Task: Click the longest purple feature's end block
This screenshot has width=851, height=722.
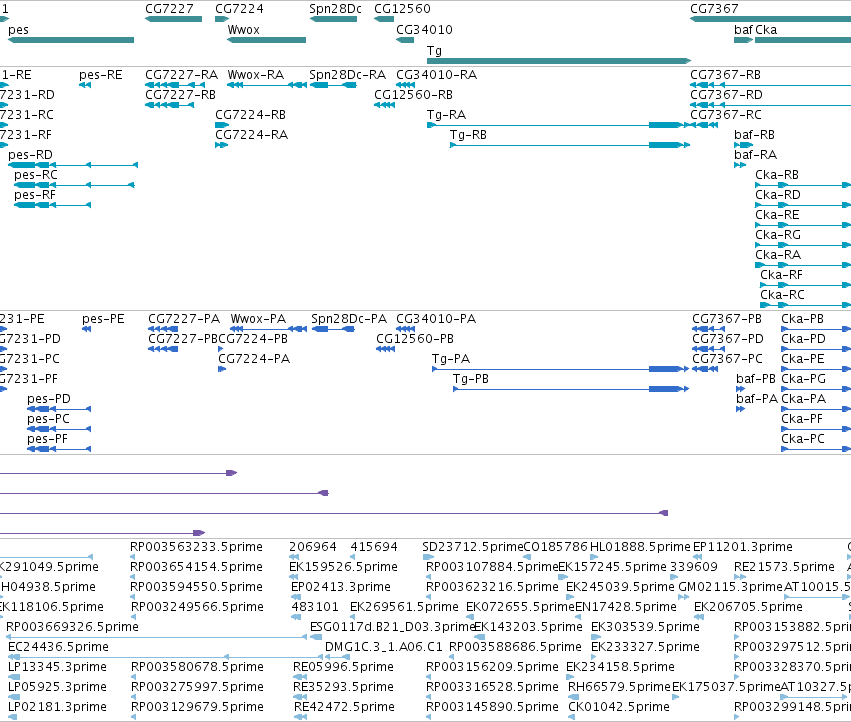Action: tap(663, 513)
